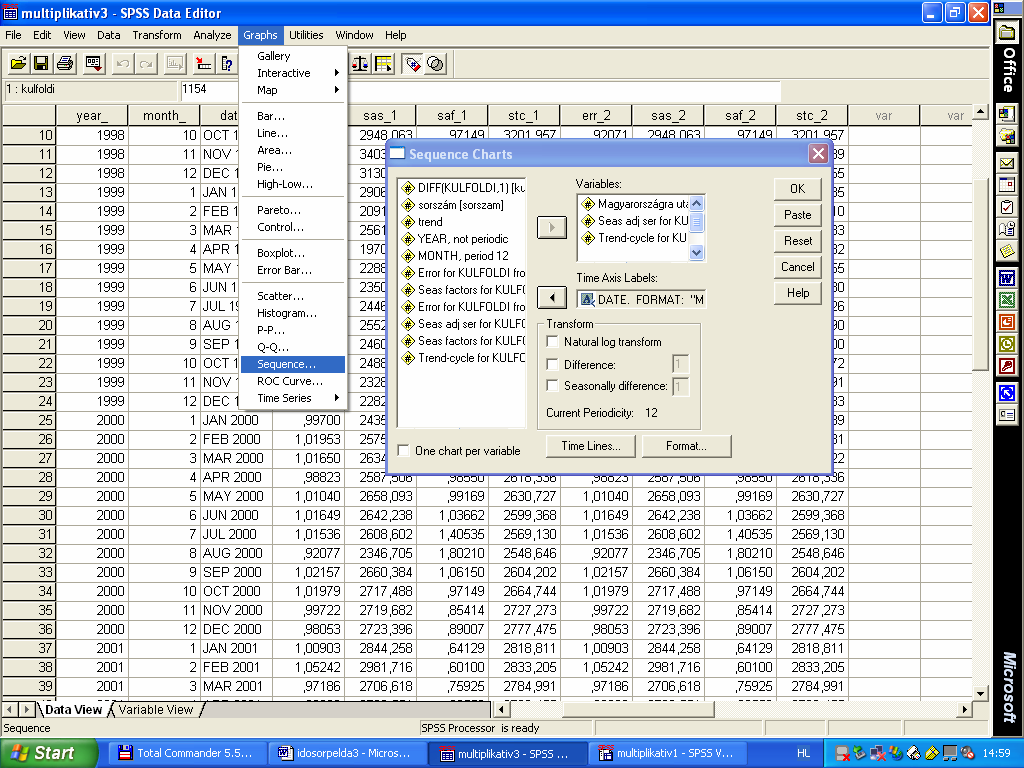Select the stc_2 column header
1024x768 pixels.
[x=812, y=115]
